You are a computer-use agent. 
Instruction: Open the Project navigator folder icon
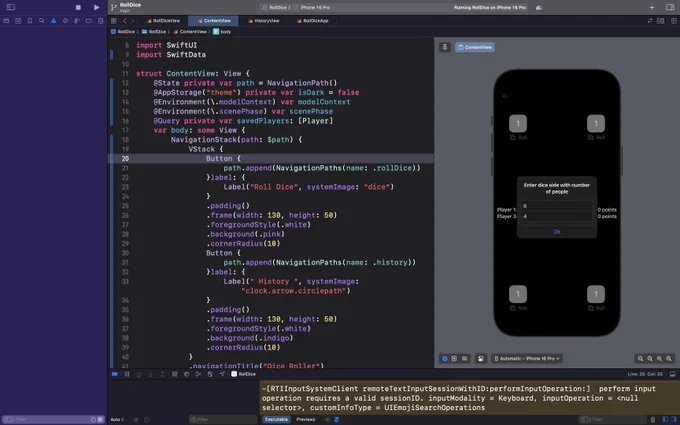click(x=6, y=21)
